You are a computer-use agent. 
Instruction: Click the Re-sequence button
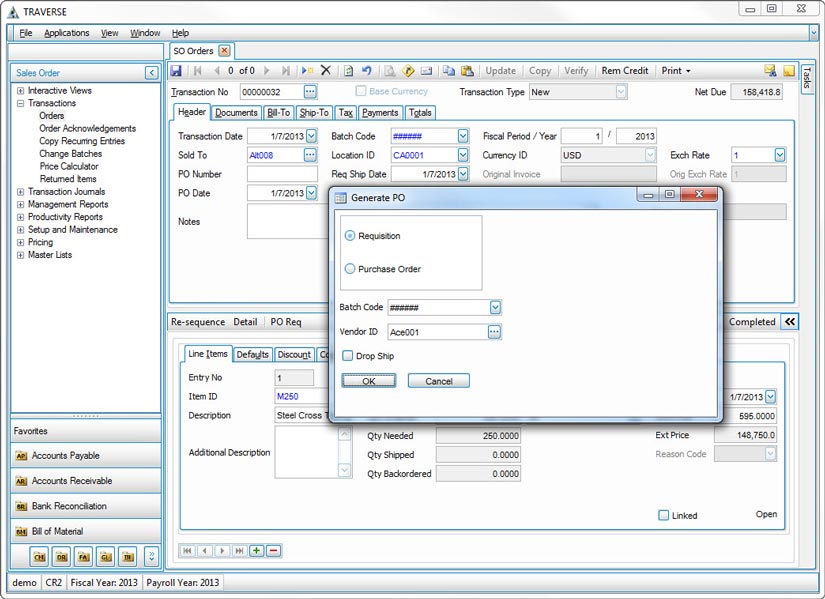pos(198,322)
